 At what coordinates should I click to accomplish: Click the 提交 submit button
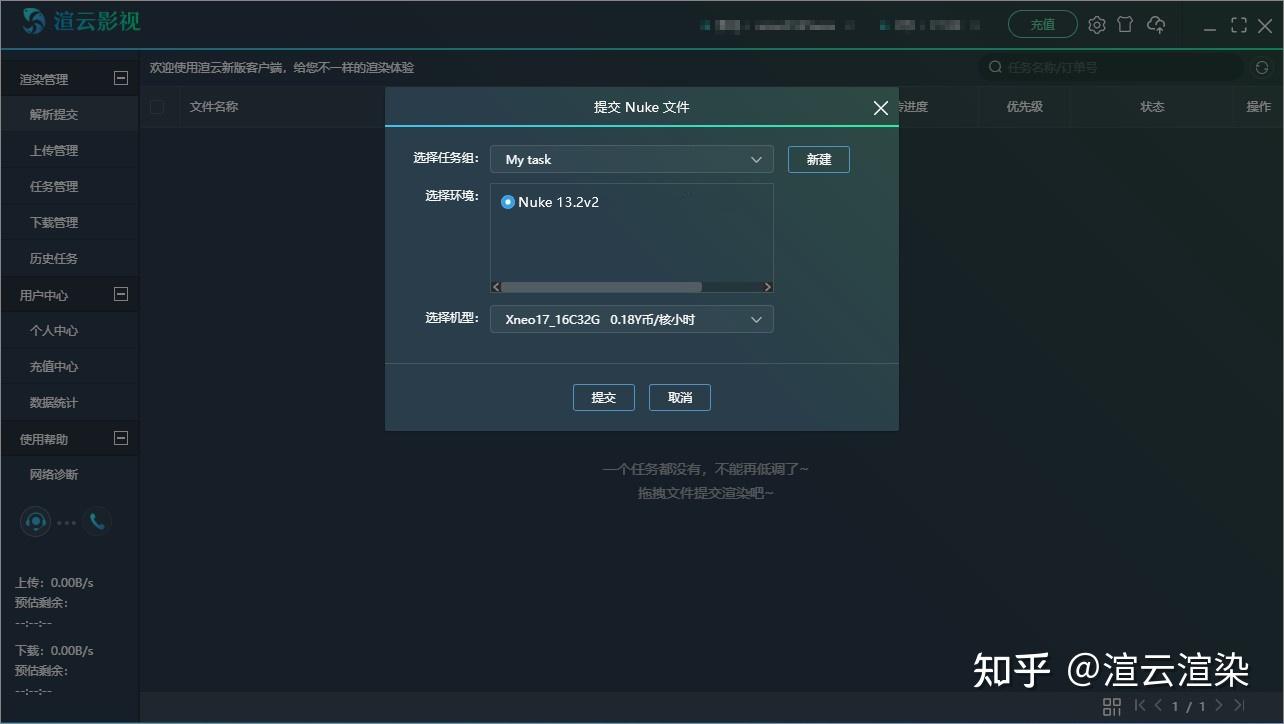(603, 397)
